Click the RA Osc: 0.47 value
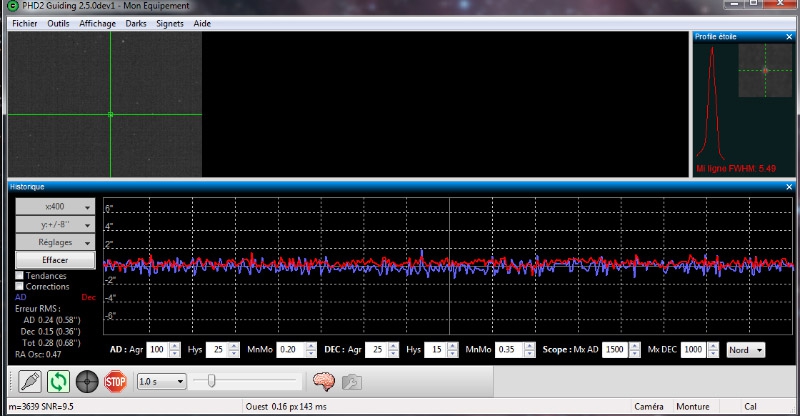Image resolution: width=800 pixels, height=416 pixels. pos(38,354)
